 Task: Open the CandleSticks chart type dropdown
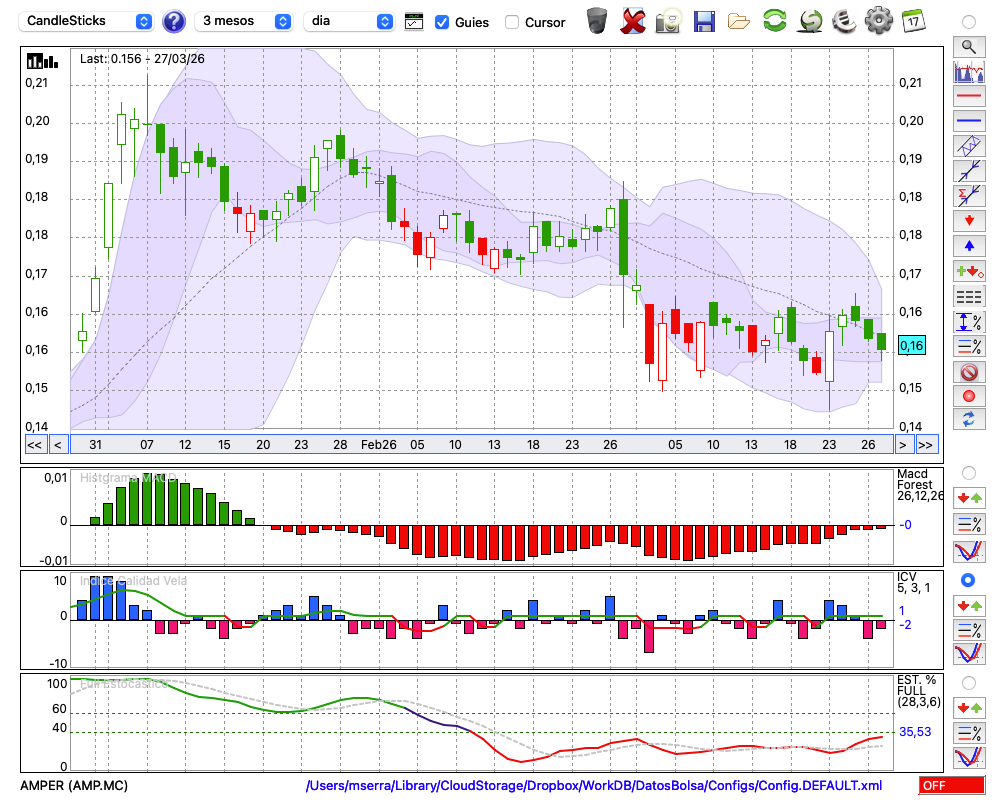pos(88,21)
